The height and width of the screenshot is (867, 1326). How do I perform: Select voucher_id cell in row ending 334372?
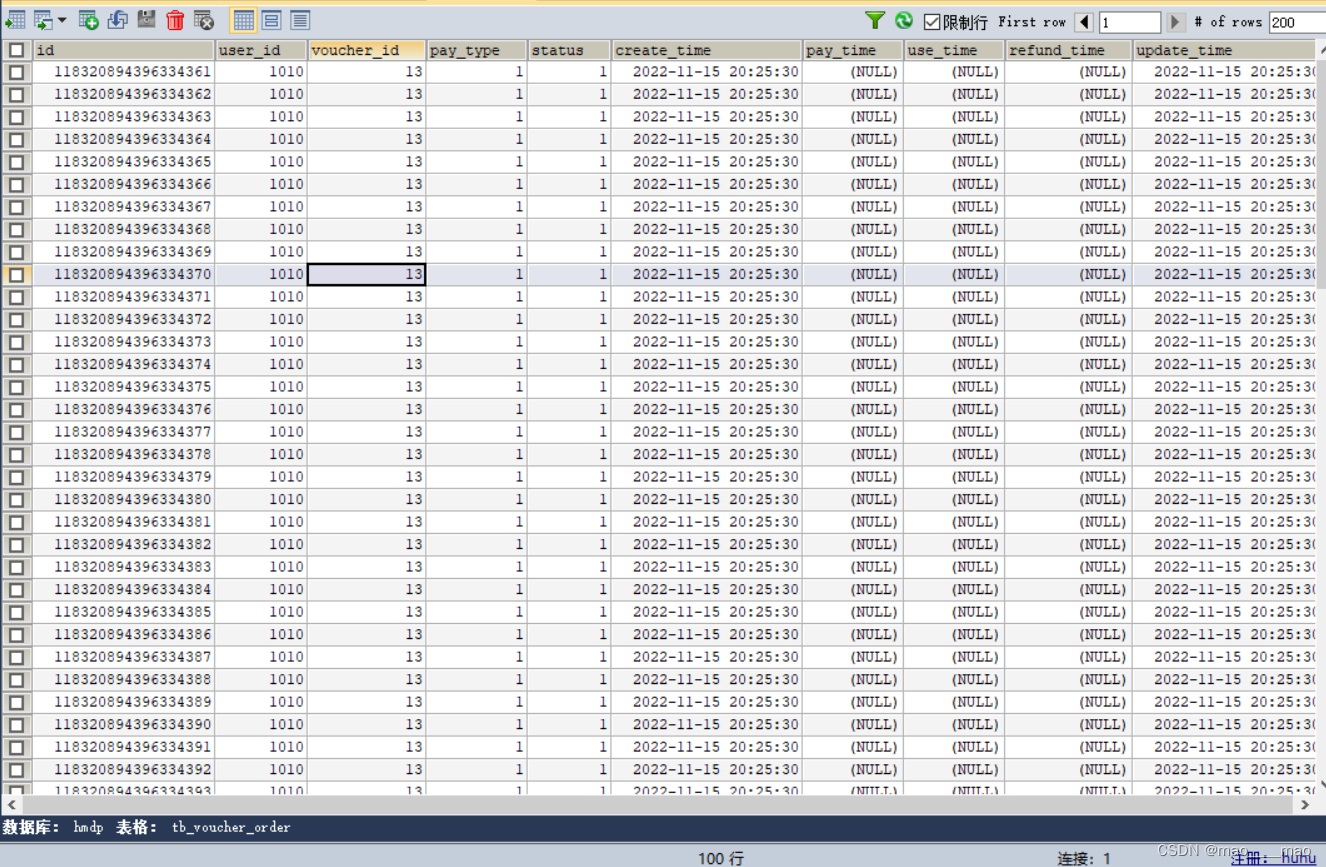367,319
